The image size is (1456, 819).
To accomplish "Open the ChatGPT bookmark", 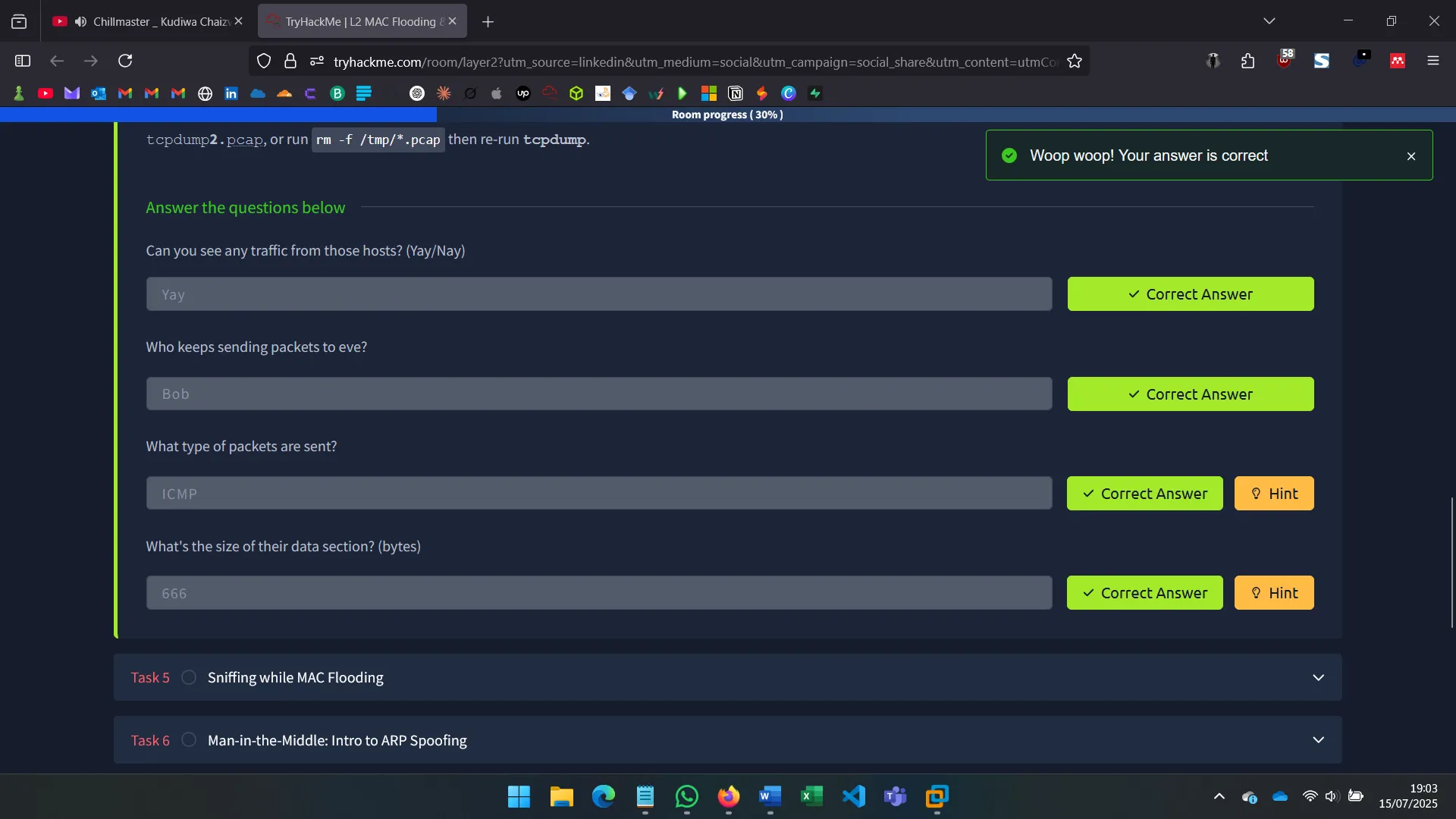I will [417, 93].
